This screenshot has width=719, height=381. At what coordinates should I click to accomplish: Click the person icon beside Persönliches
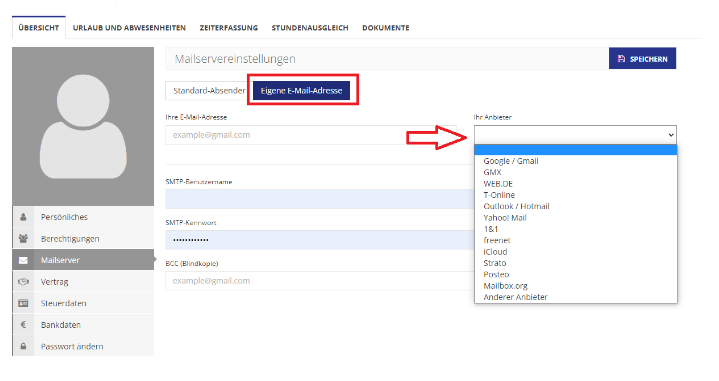(23, 217)
